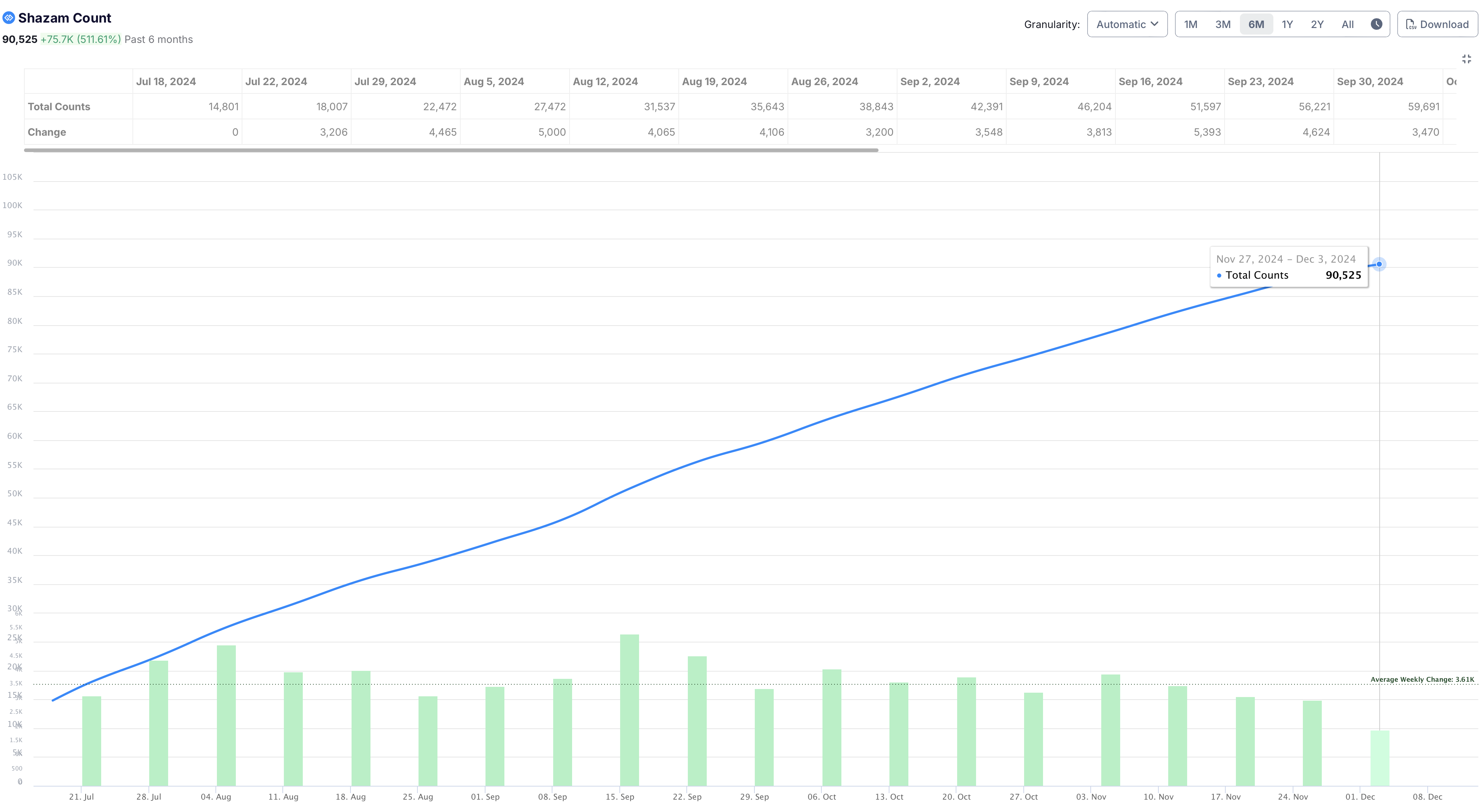Select the 6M time range
Screen dimensions: 1479x812
(x=1256, y=24)
